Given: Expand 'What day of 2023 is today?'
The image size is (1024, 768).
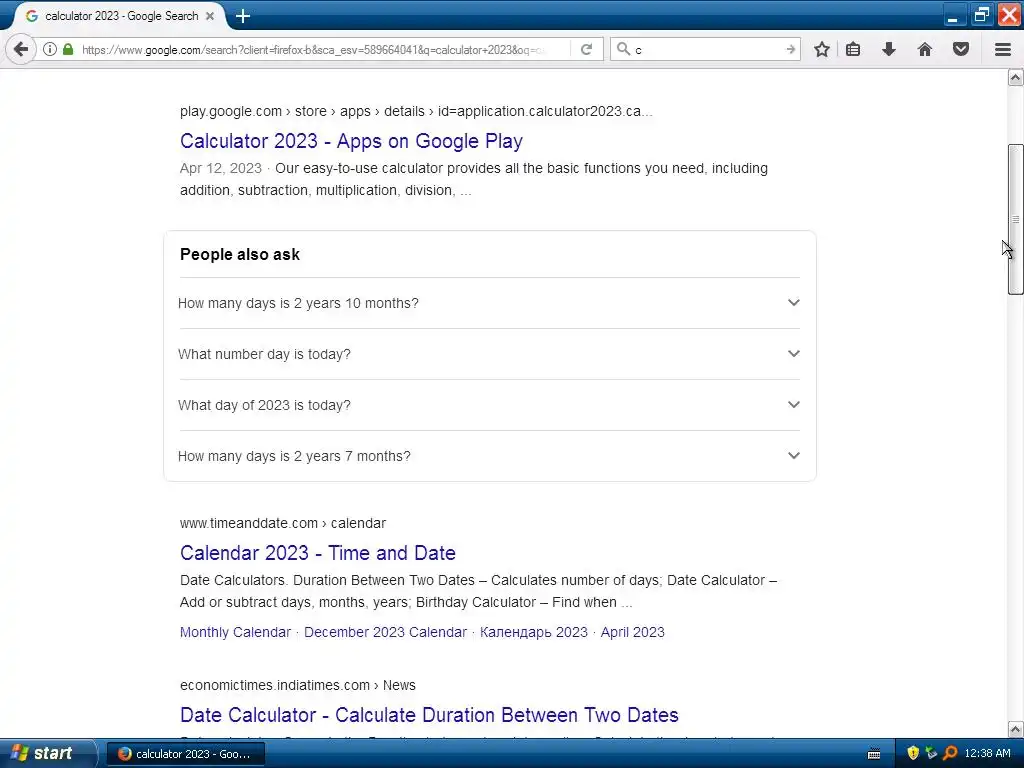Looking at the screenshot, I should (x=489, y=405).
